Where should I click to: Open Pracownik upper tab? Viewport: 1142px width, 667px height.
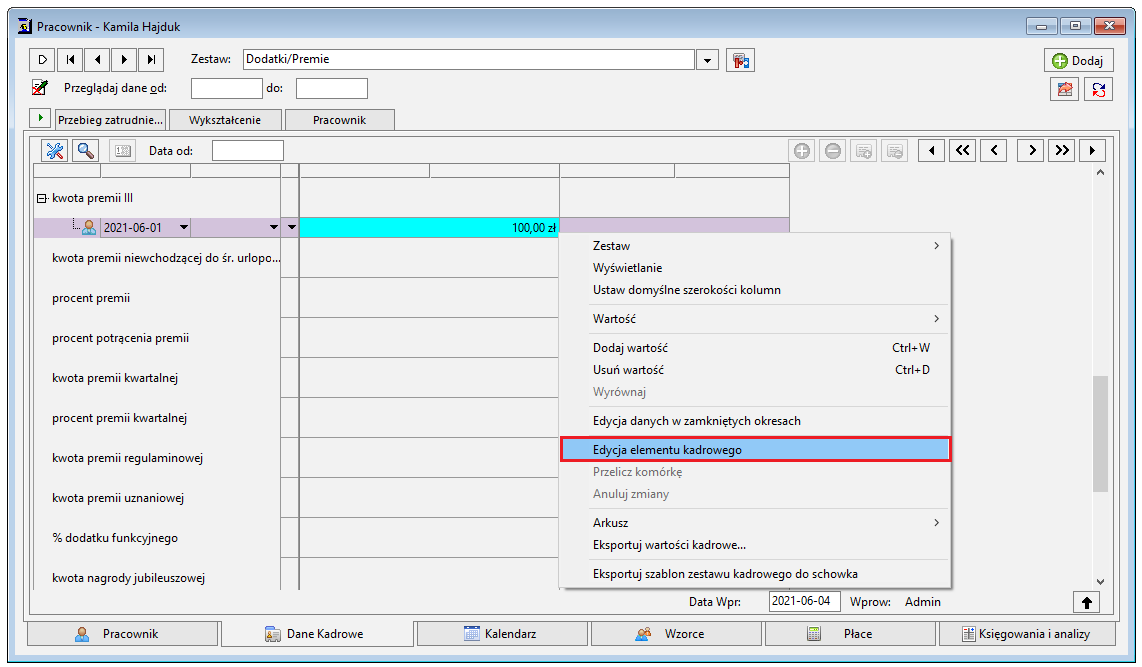(x=339, y=120)
